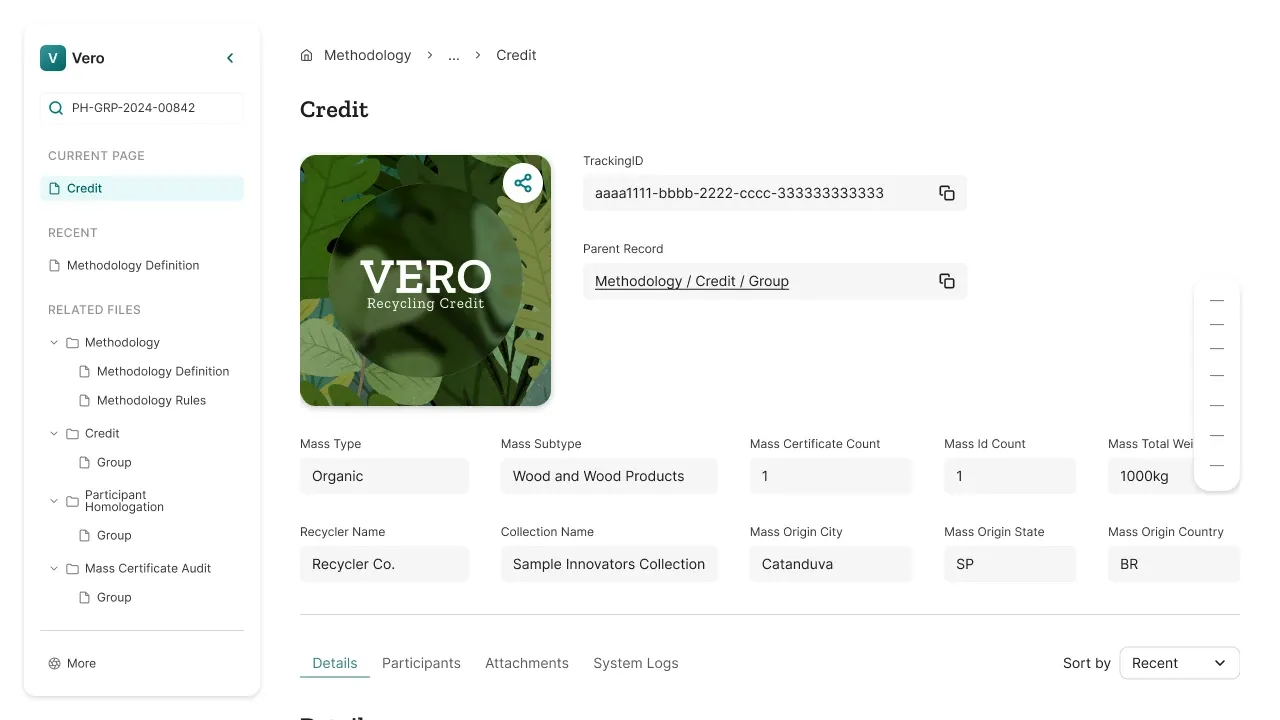Click the BR country value
Screen dimensions: 1280x720
[x=1174, y=564]
